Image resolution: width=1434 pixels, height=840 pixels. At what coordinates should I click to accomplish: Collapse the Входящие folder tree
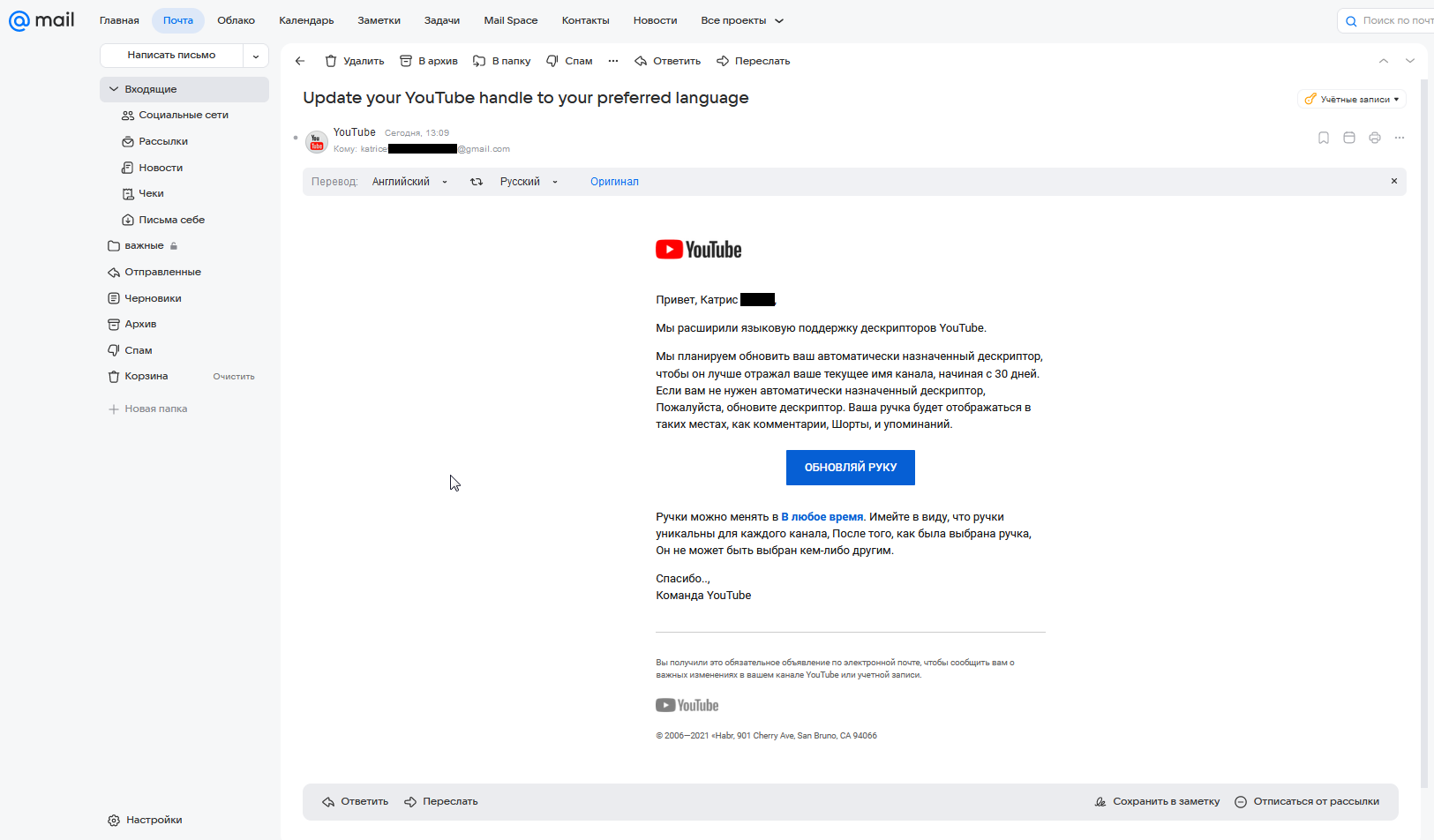[114, 89]
